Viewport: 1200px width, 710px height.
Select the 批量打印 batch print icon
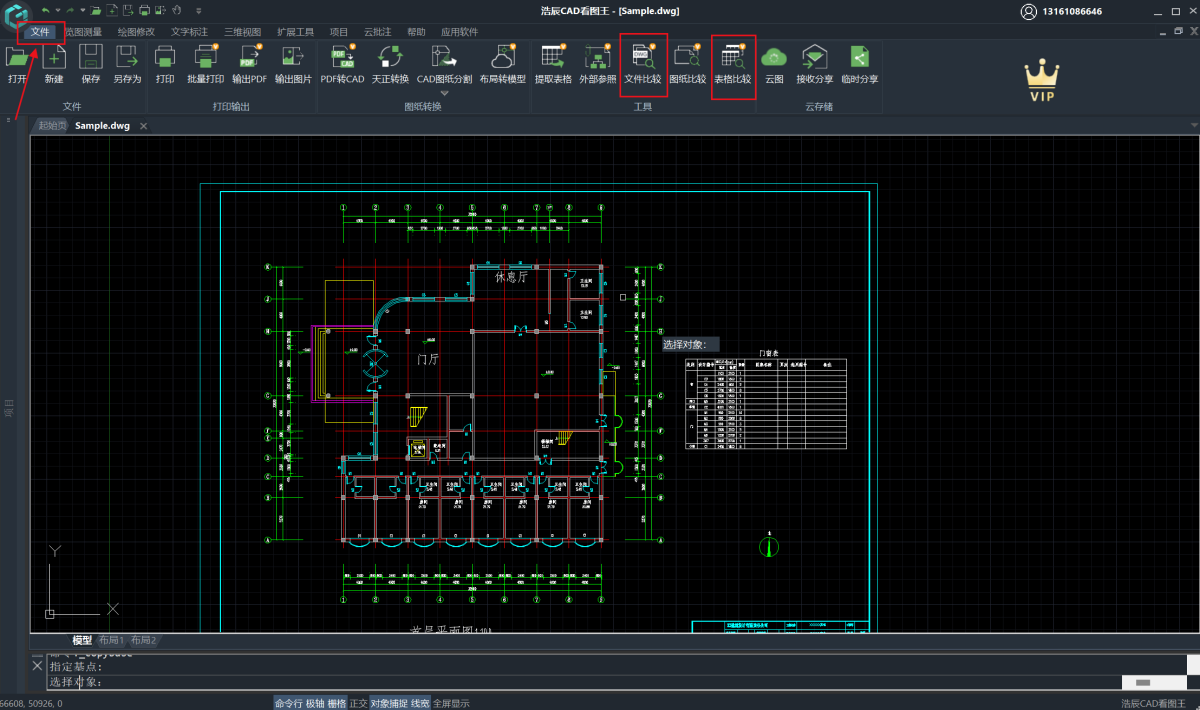coord(205,57)
